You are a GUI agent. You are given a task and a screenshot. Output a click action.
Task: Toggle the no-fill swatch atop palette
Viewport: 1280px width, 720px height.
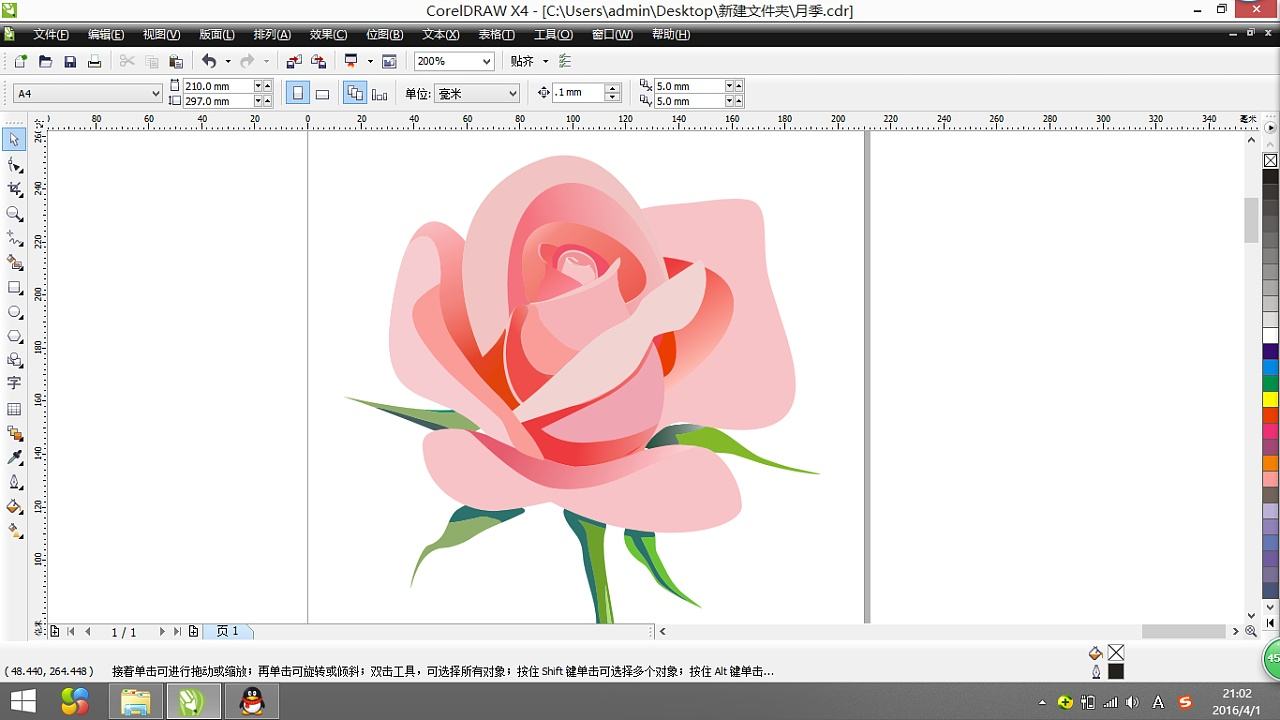pyautogui.click(x=1270, y=160)
